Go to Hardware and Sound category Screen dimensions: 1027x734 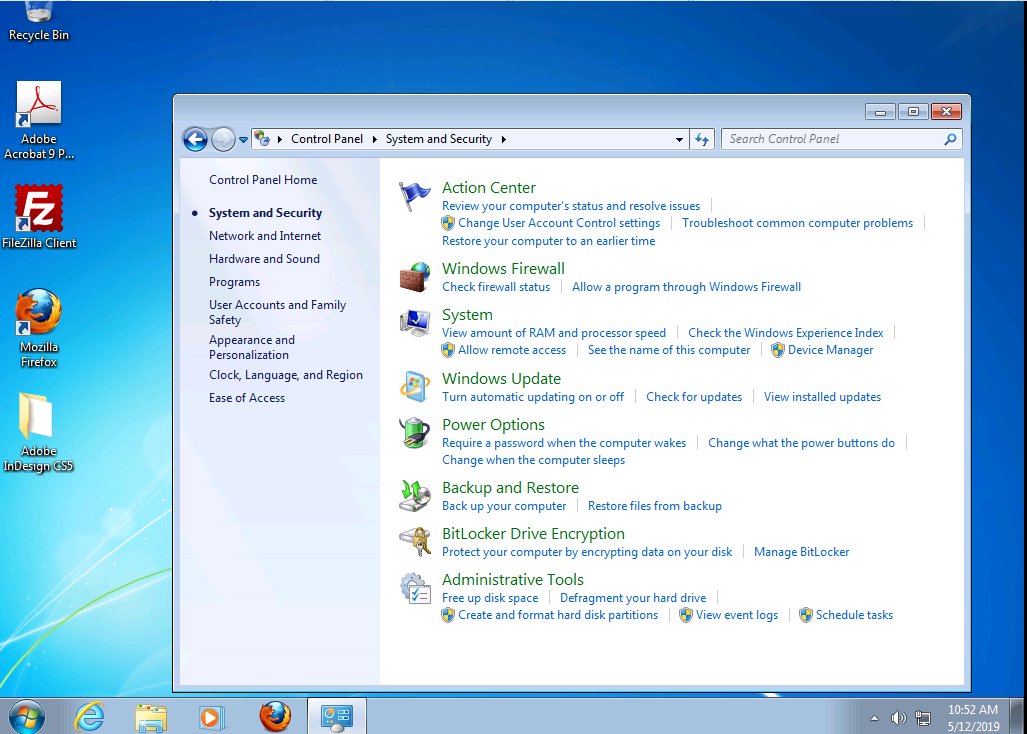[x=264, y=259]
